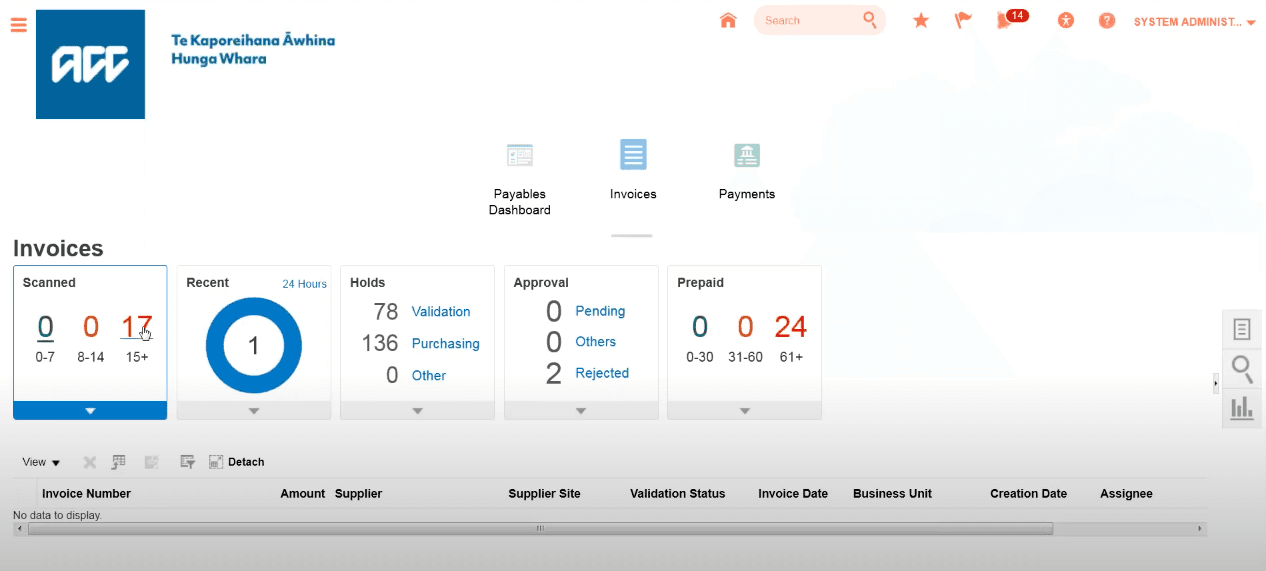This screenshot has height=571, width=1266.
Task: Expand the Approval infotile arrow
Action: click(581, 411)
